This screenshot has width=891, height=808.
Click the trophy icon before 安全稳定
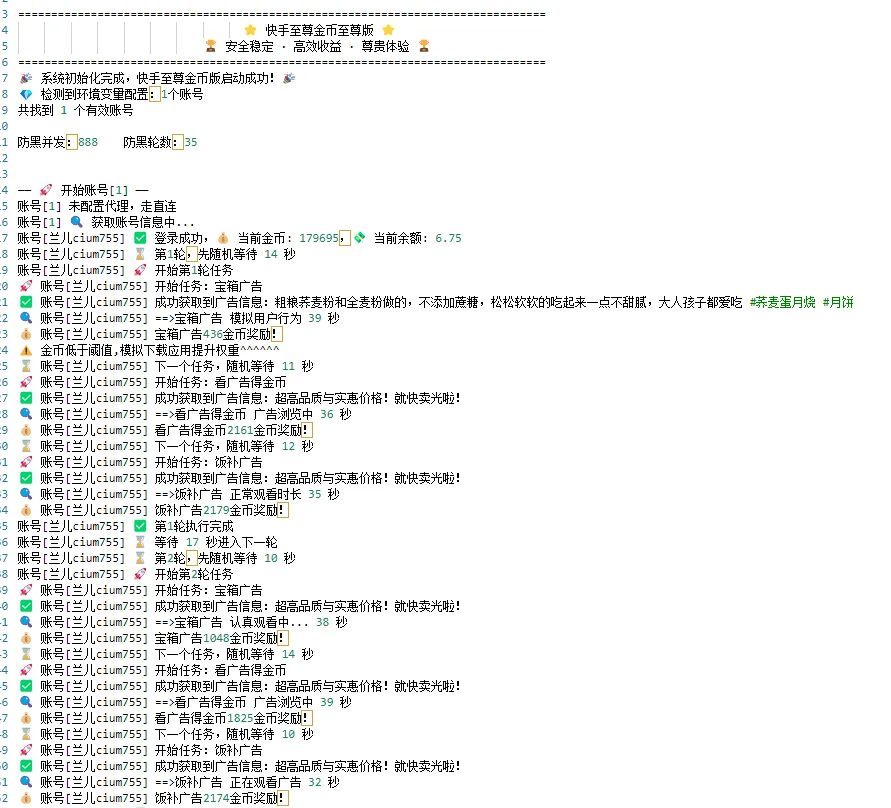click(211, 46)
